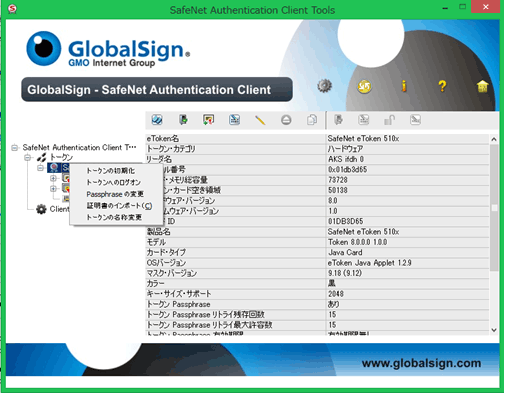Click the eToken Java Applet 1.2.9 value
The image size is (505, 394).
pos(369,263)
